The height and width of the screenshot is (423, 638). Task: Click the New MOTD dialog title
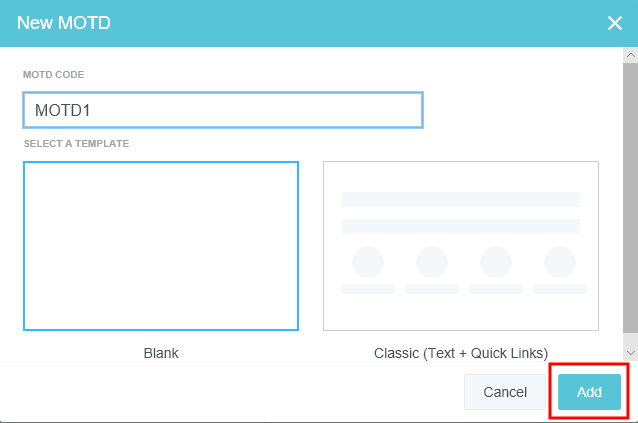(64, 23)
